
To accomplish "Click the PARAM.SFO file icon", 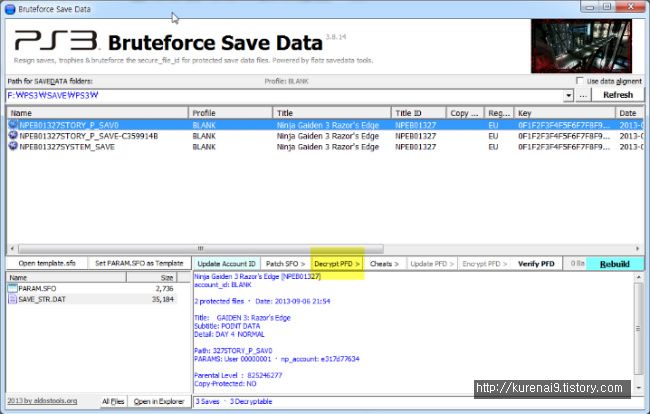I will point(12,288).
